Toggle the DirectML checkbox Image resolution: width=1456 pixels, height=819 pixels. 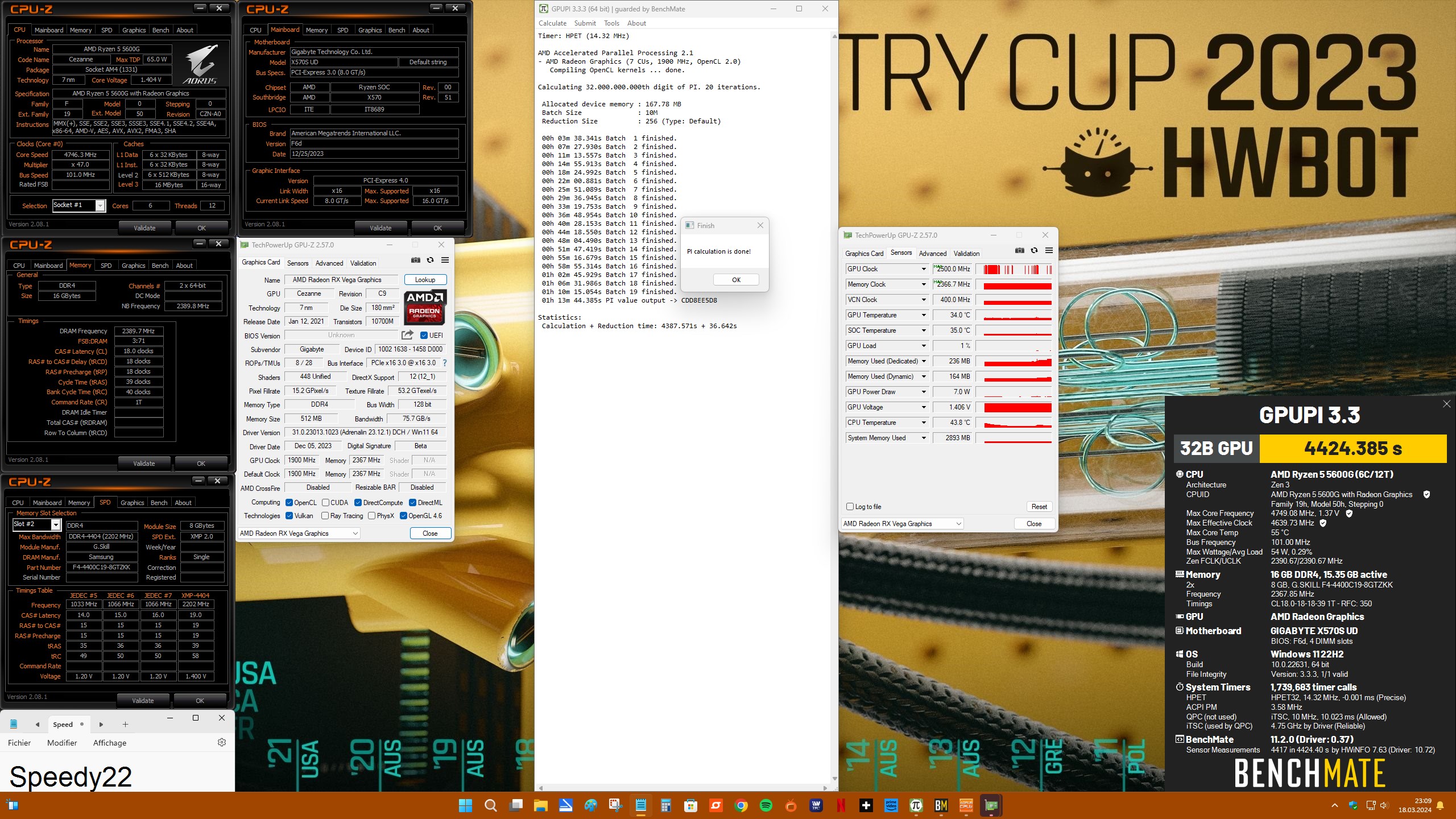tap(413, 503)
